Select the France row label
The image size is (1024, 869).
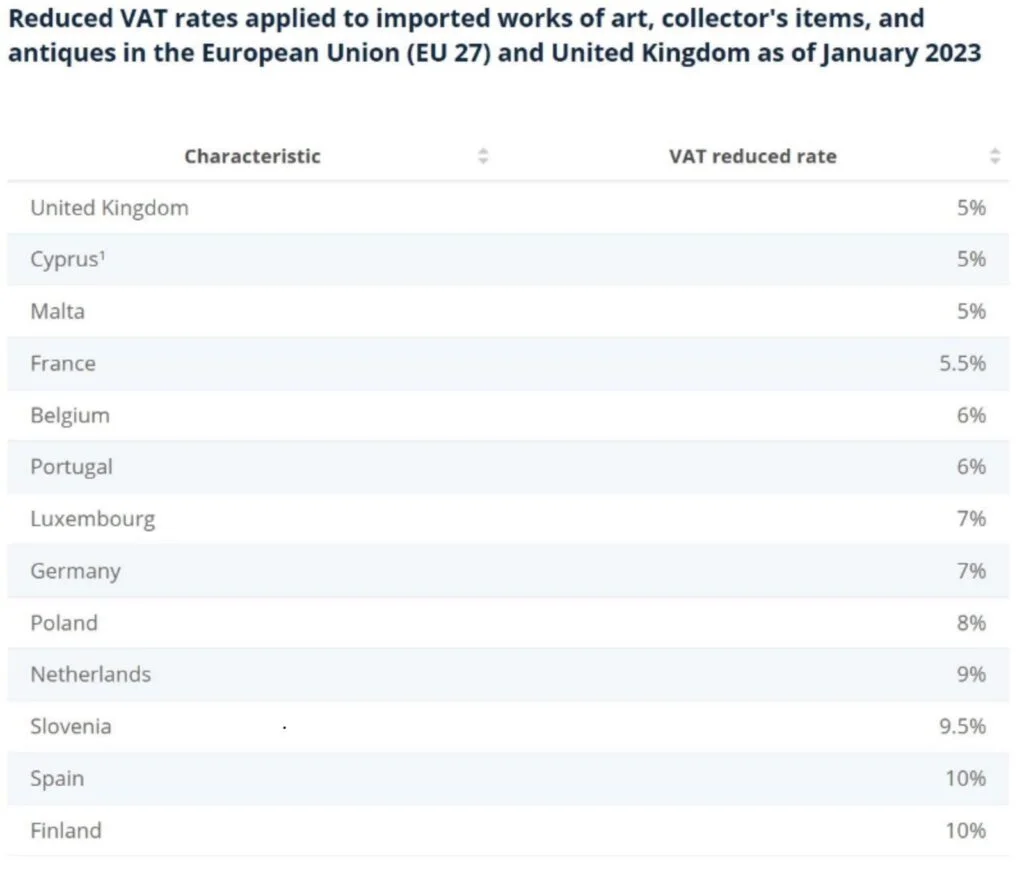pyautogui.click(x=63, y=363)
